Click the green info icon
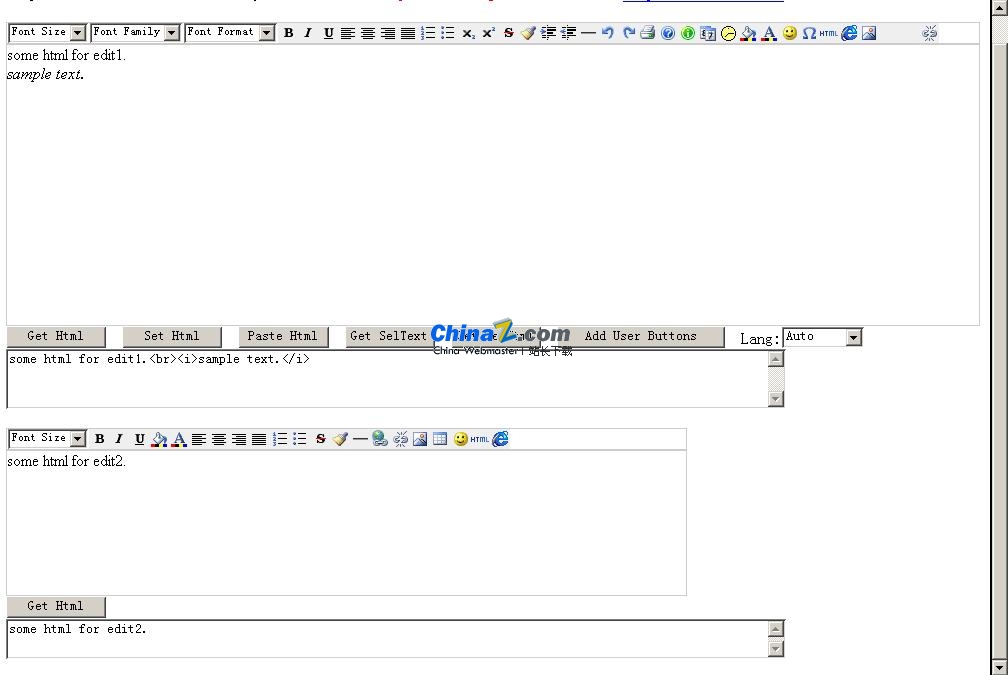 click(688, 33)
